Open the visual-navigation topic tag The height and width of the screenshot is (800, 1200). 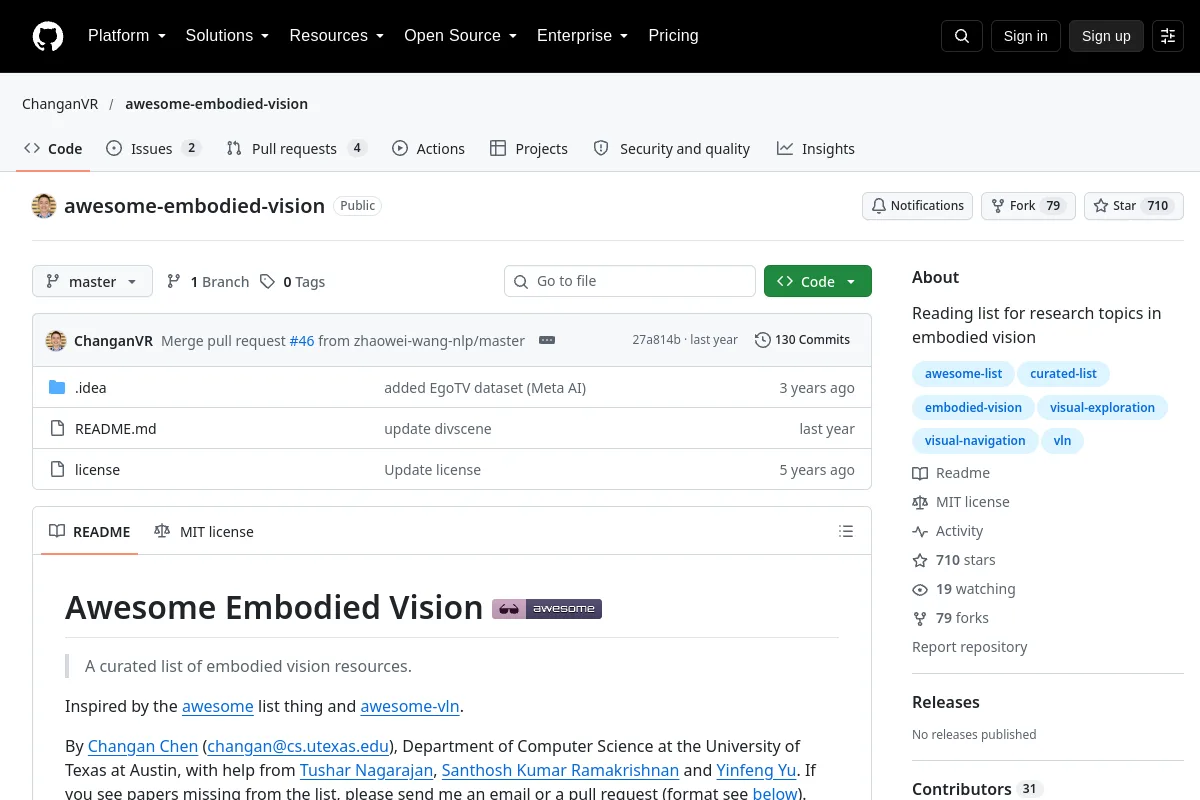point(975,441)
